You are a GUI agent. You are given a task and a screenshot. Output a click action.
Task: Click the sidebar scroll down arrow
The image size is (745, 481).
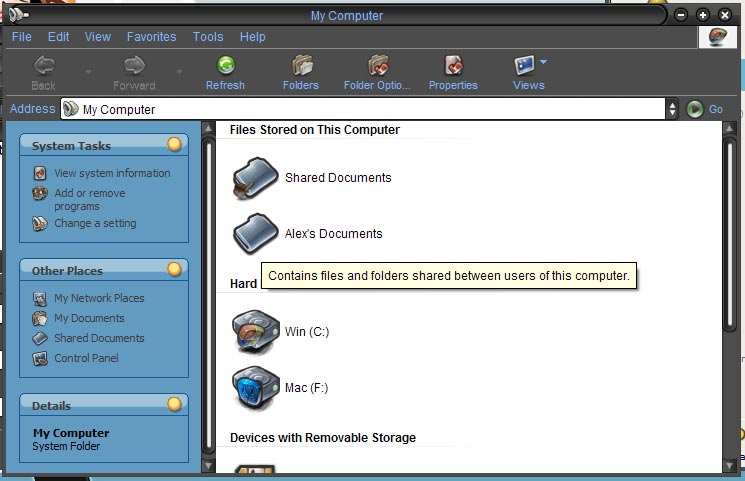point(208,466)
